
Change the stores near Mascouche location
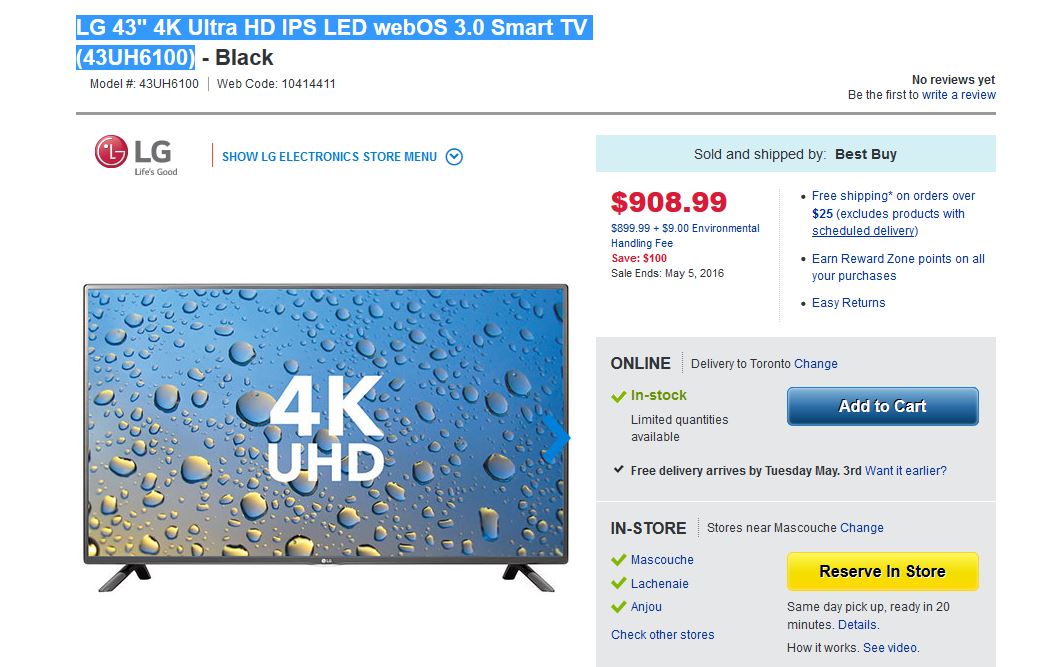click(862, 528)
